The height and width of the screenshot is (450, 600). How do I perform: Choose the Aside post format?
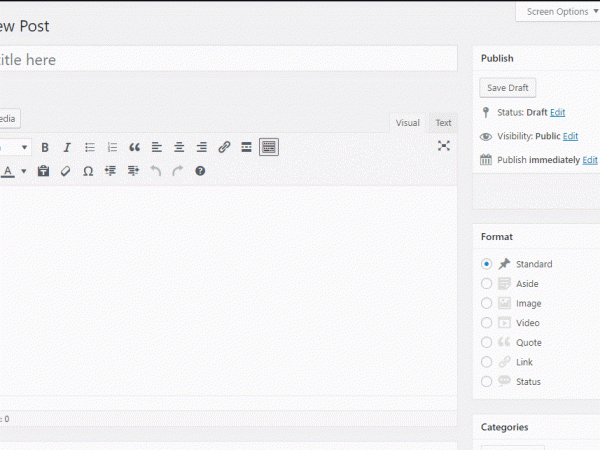[486, 284]
